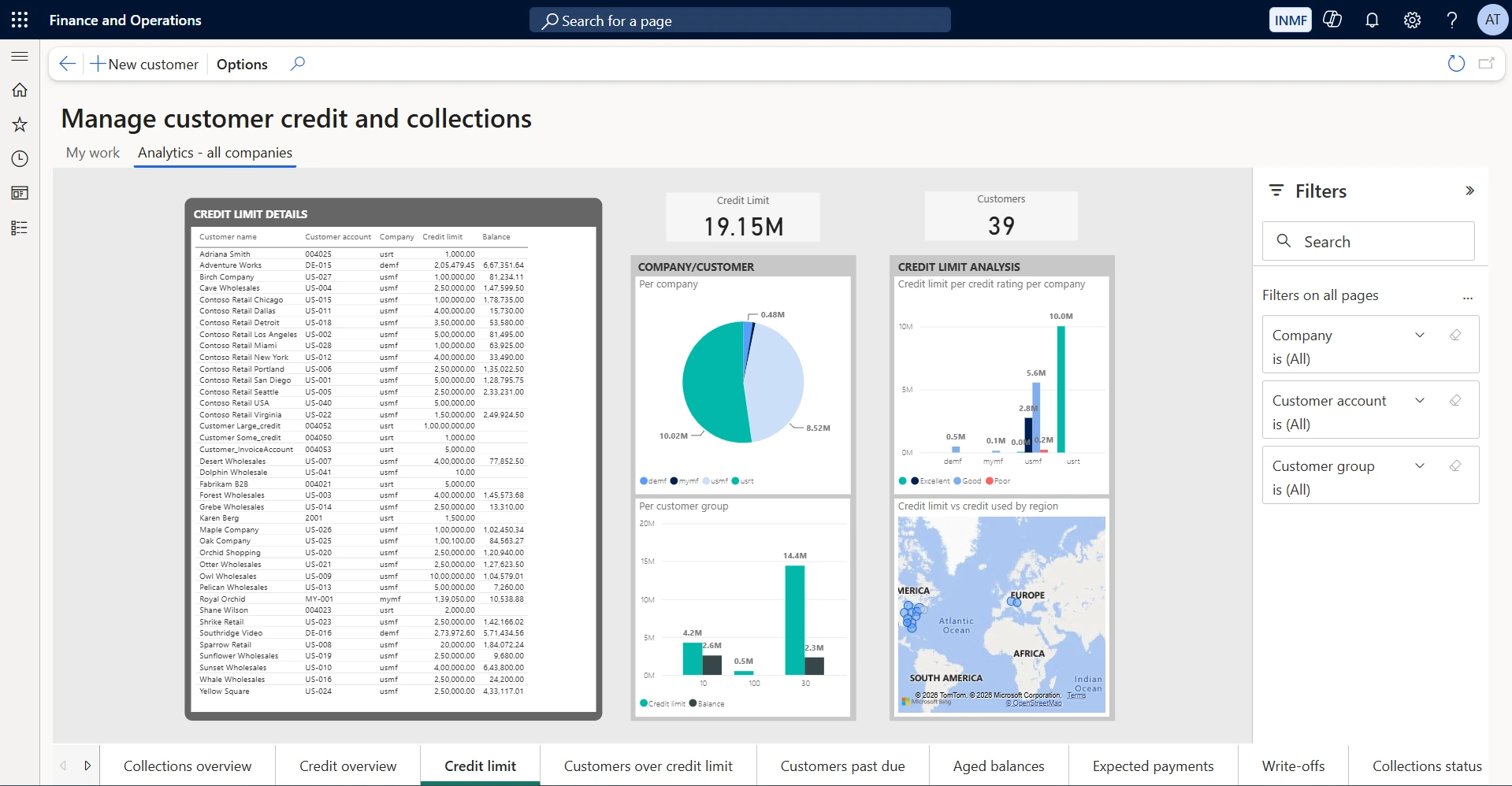Open the settings gear icon
This screenshot has width=1512, height=786.
[1412, 20]
